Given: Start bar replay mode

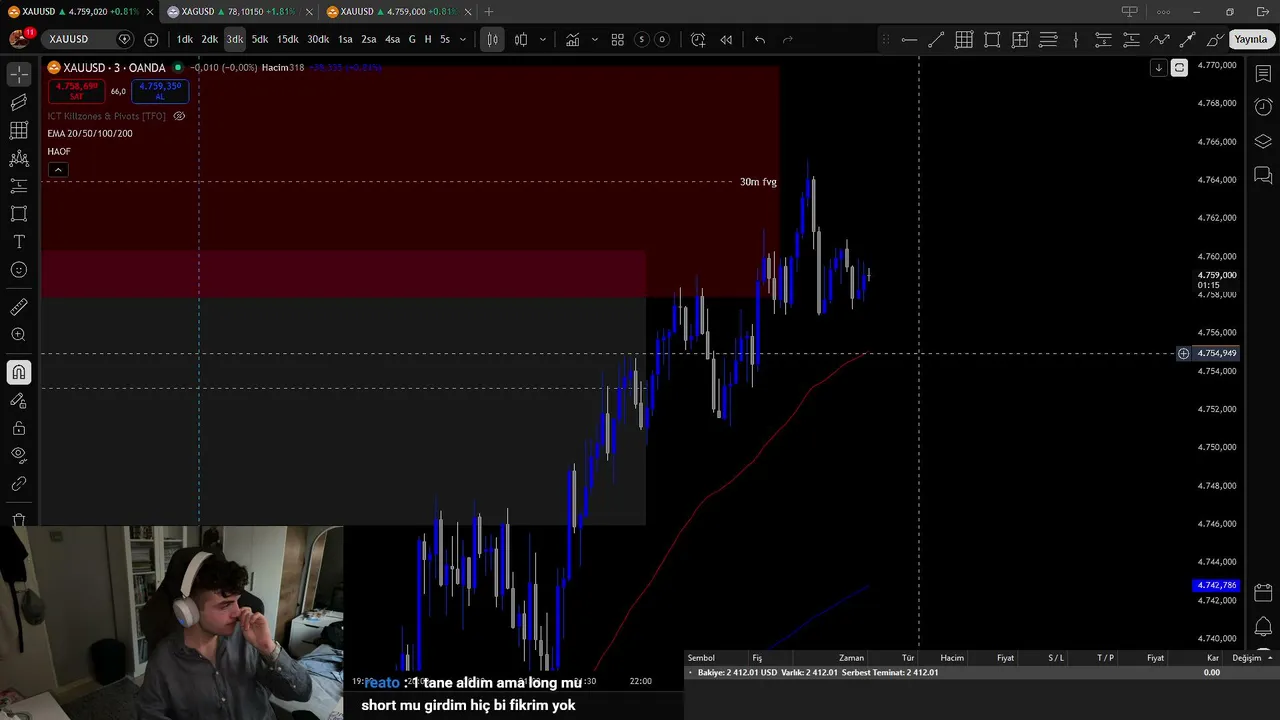Looking at the screenshot, I should click(x=726, y=39).
